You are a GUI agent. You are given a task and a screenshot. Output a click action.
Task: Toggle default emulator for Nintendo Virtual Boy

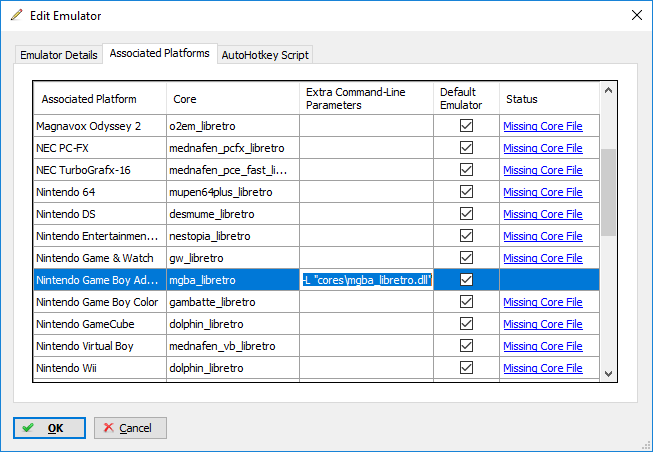pyautogui.click(x=466, y=346)
